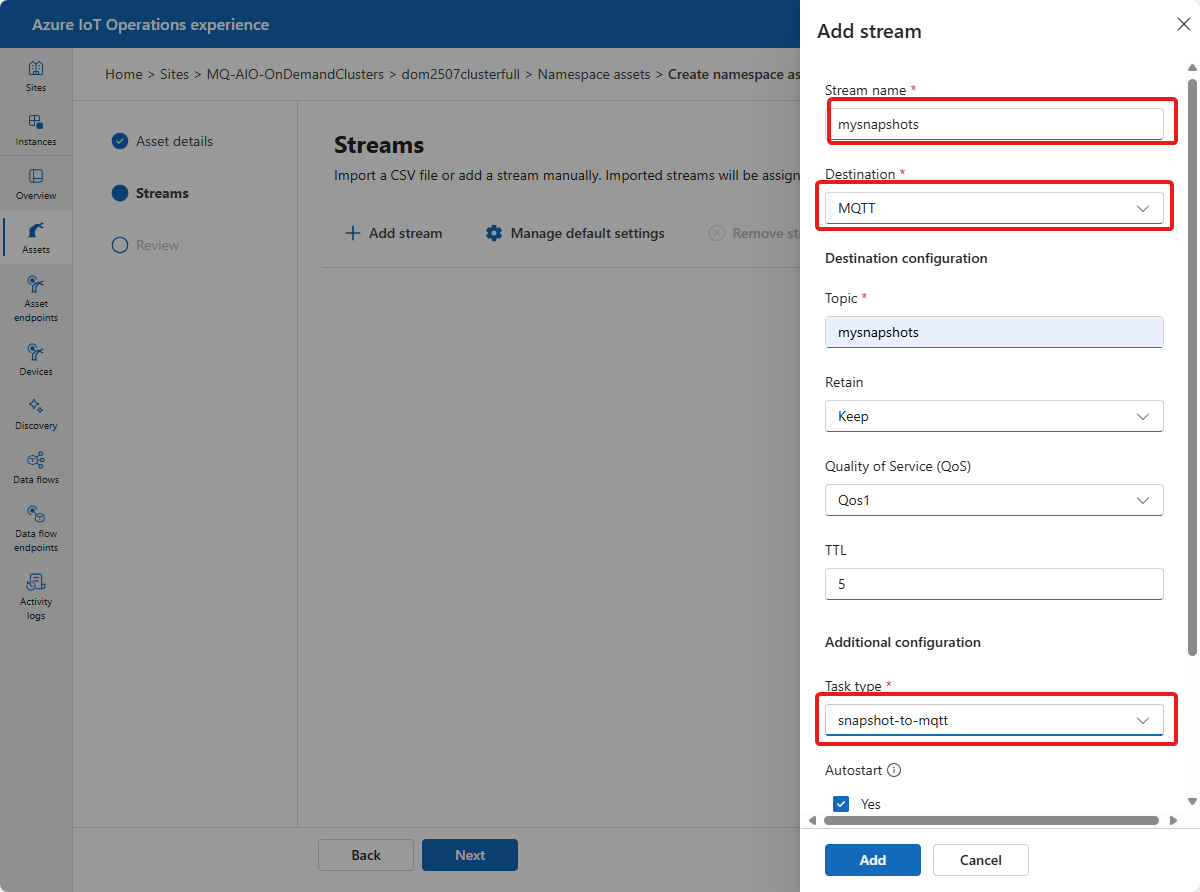Open the Instances sidebar icon

(x=36, y=130)
